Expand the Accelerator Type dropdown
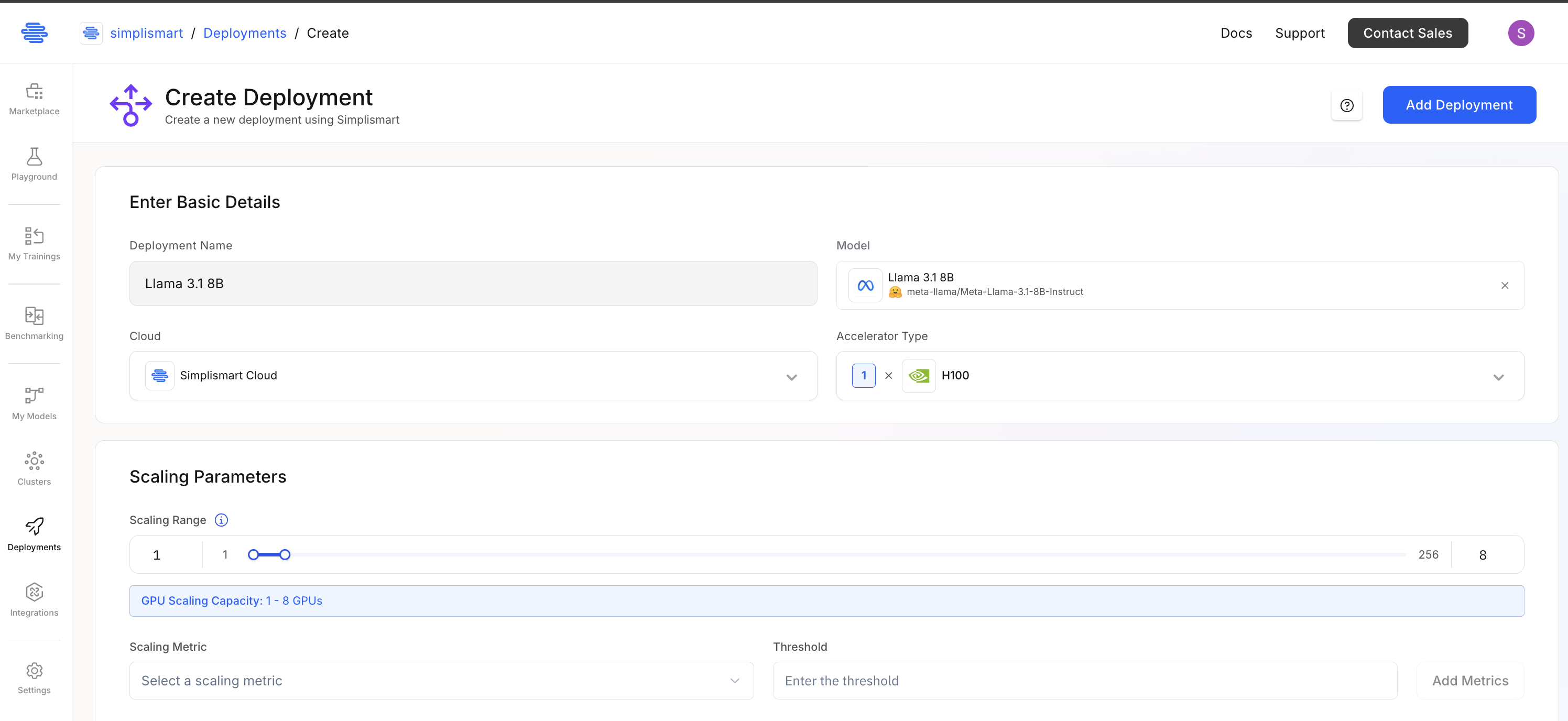The height and width of the screenshot is (721, 1568). (x=1498, y=377)
